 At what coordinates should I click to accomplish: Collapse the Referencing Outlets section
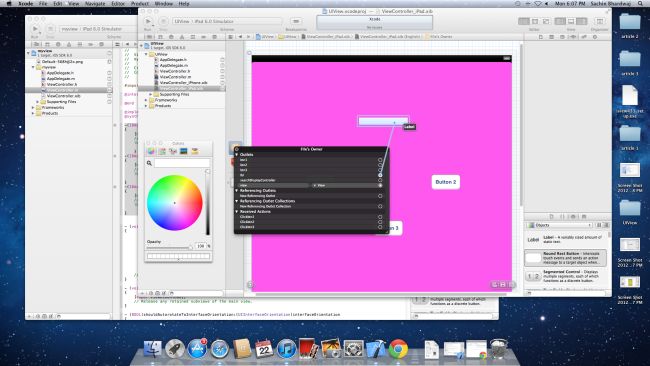[x=237, y=191]
